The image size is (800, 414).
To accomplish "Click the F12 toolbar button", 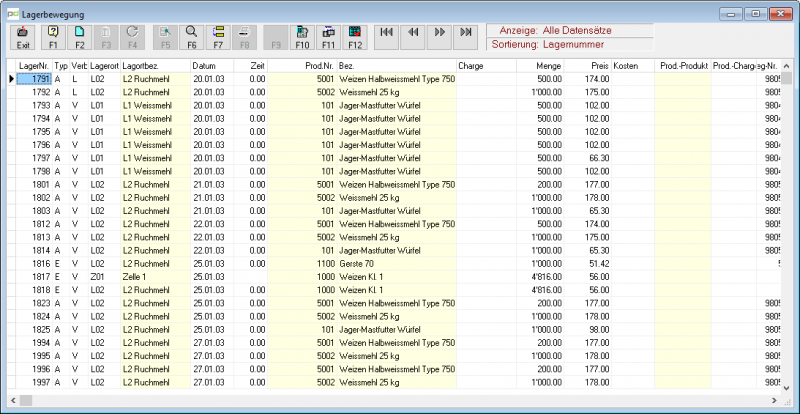I will 356,37.
